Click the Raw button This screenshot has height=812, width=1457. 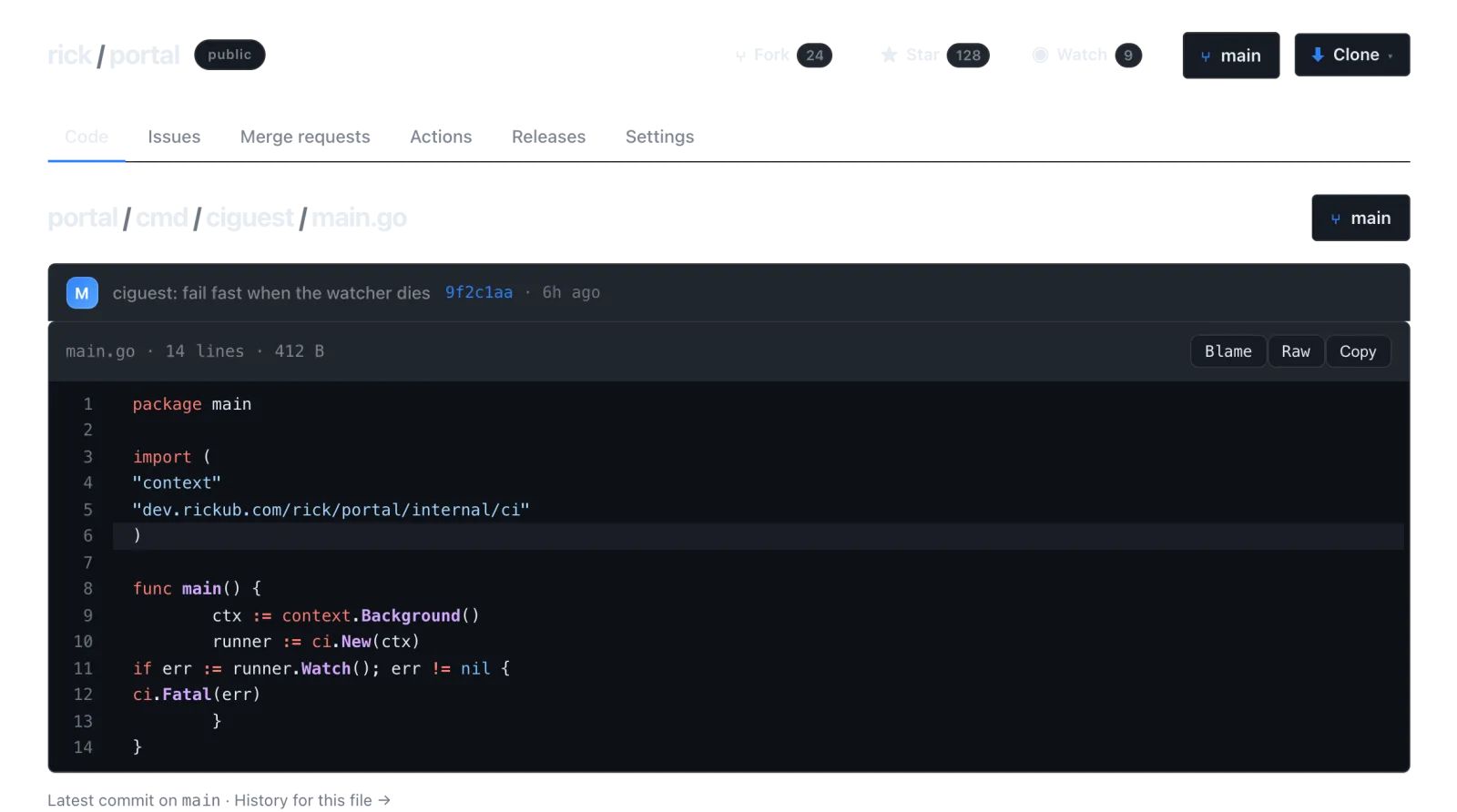click(1296, 351)
